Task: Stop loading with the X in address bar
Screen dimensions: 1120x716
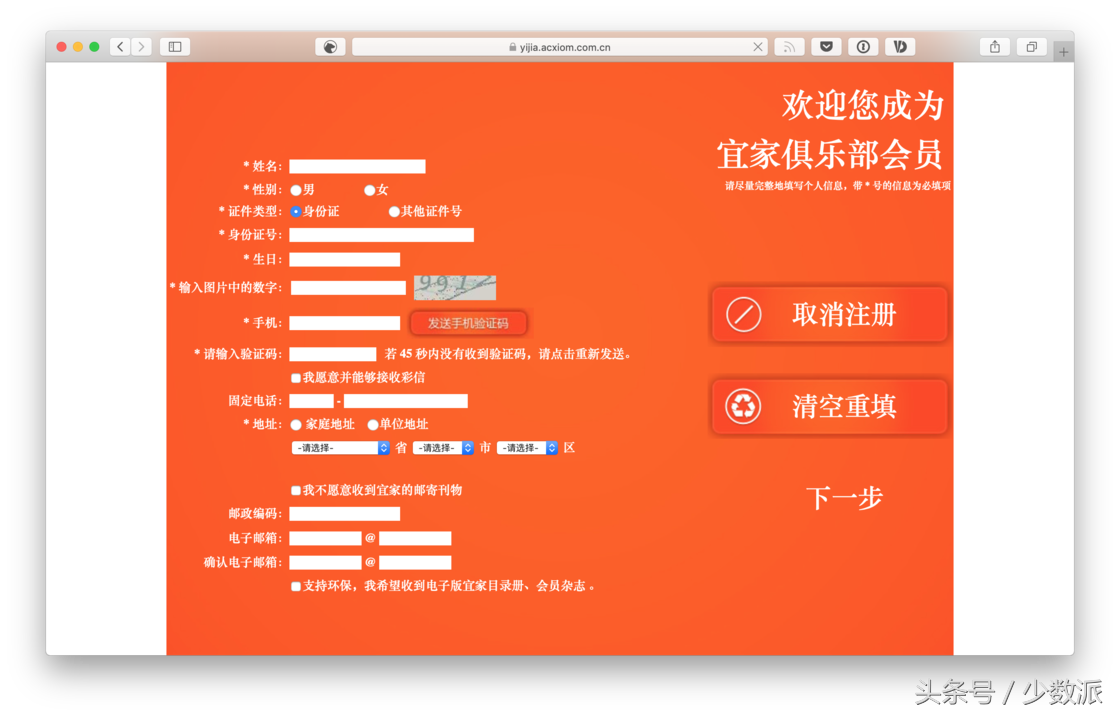Action: (758, 47)
